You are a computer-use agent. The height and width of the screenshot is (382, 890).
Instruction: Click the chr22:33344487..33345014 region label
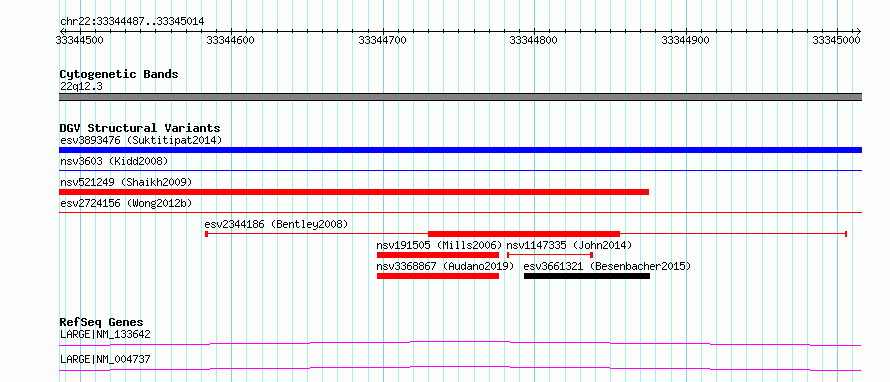click(x=132, y=21)
